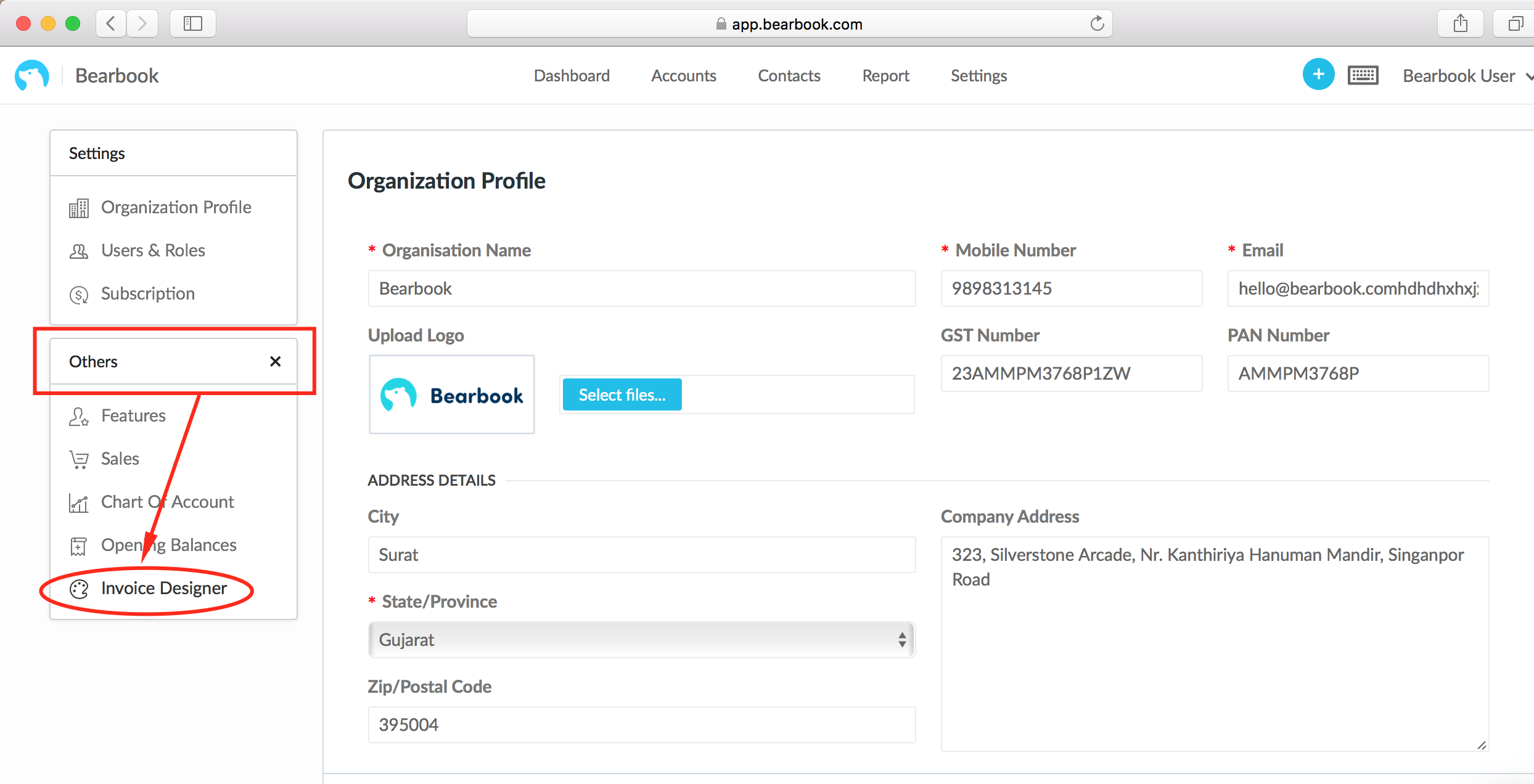
Task: Click the Opening Balances ledger icon
Action: 78,546
